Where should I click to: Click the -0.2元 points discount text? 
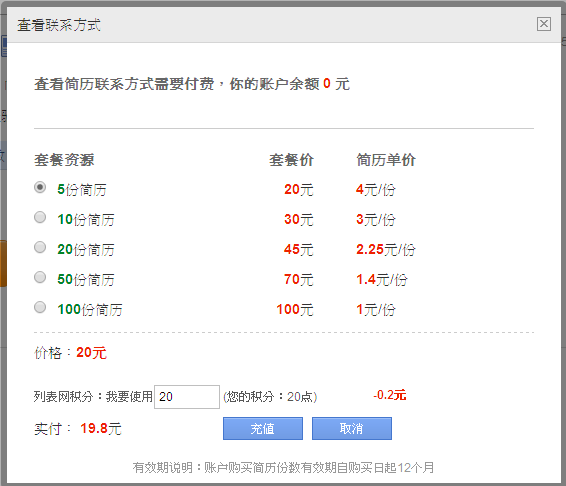390,395
